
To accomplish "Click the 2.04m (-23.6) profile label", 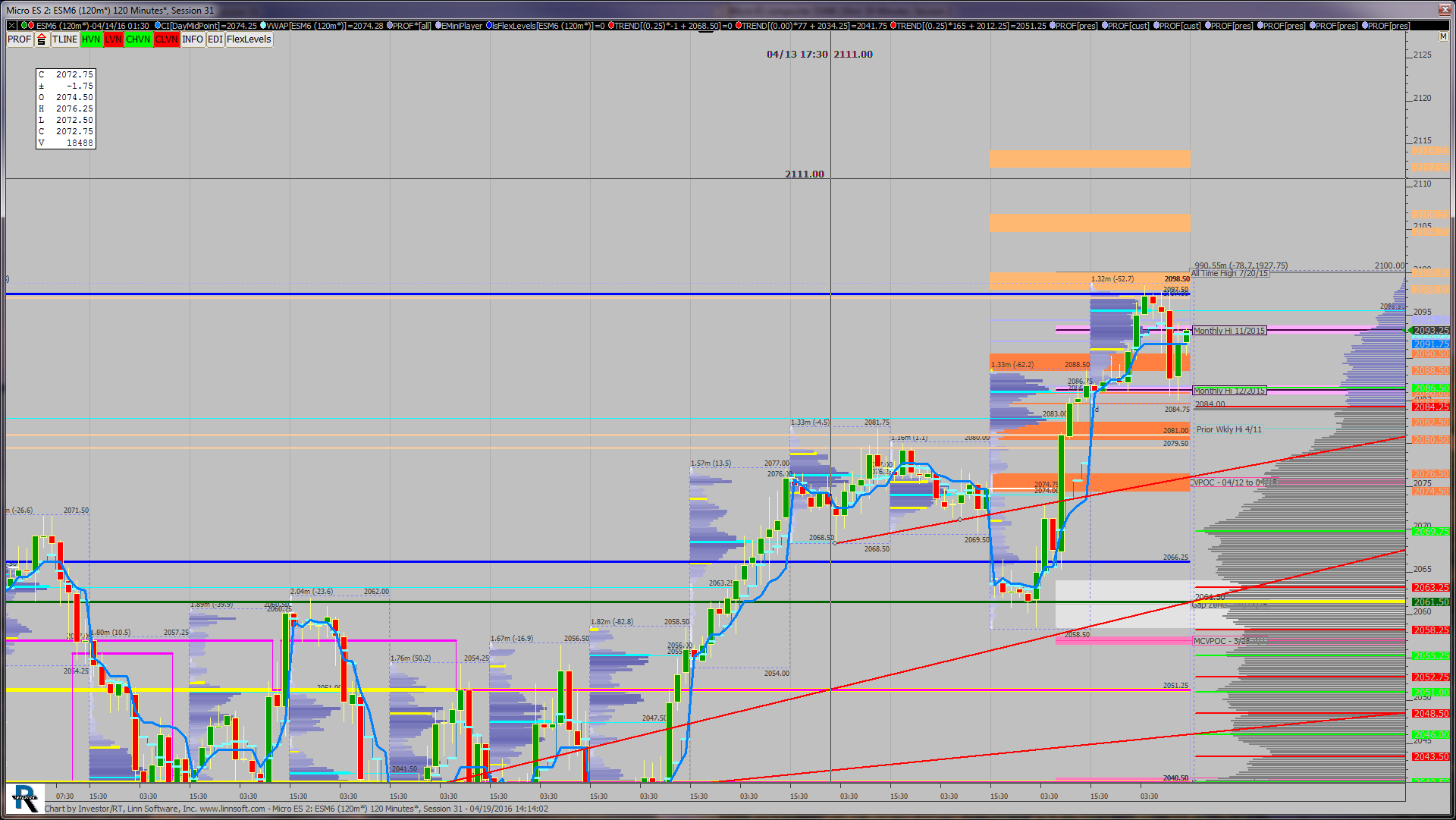I will pyautogui.click(x=312, y=592).
